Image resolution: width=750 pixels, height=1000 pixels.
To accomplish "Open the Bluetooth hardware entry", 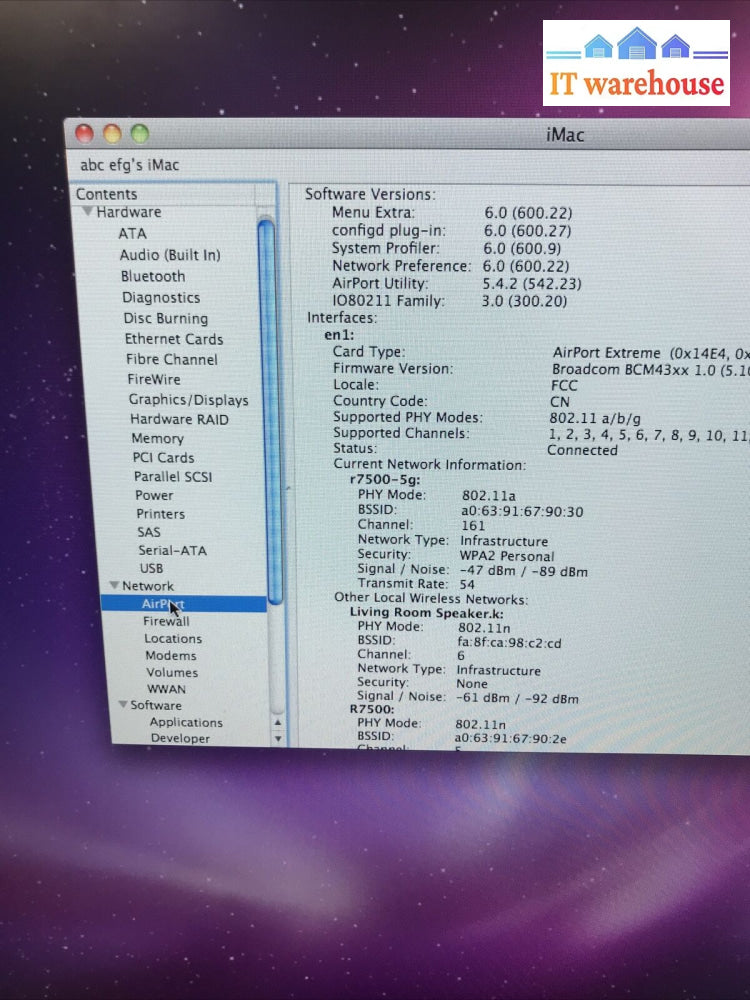I will 153,276.
